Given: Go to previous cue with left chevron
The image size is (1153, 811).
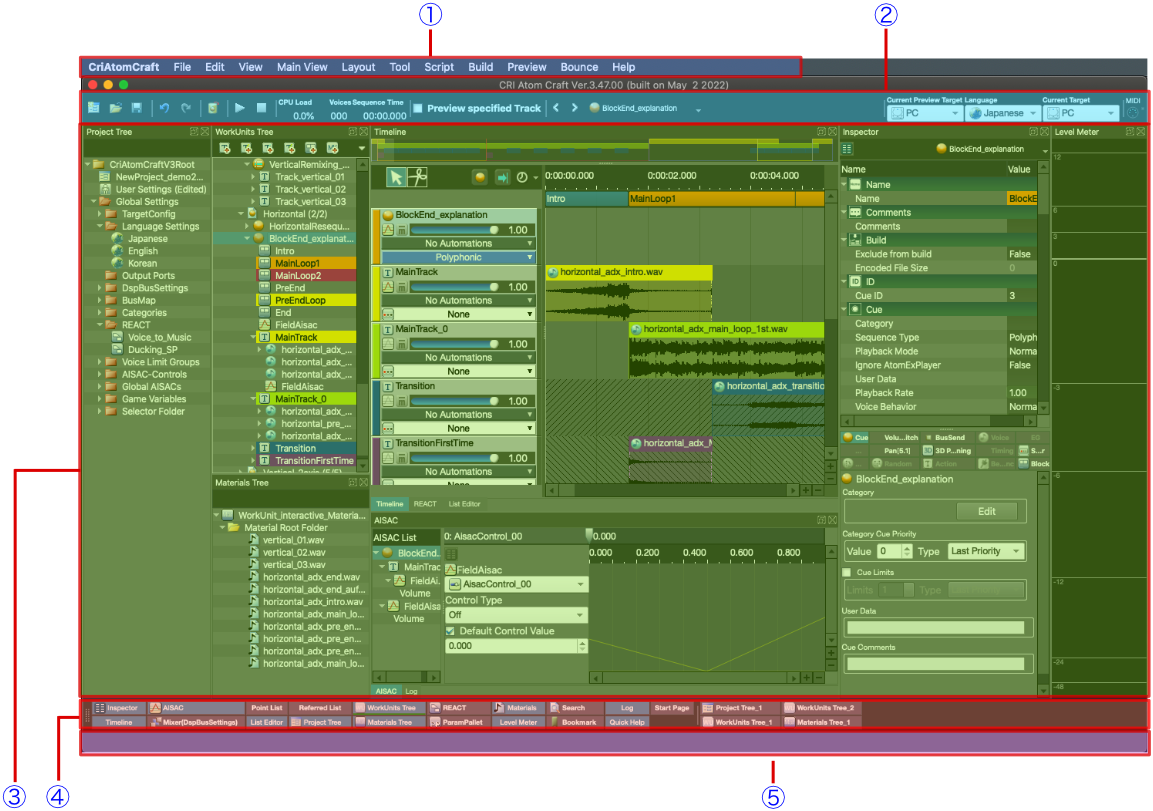Looking at the screenshot, I should (x=556, y=108).
